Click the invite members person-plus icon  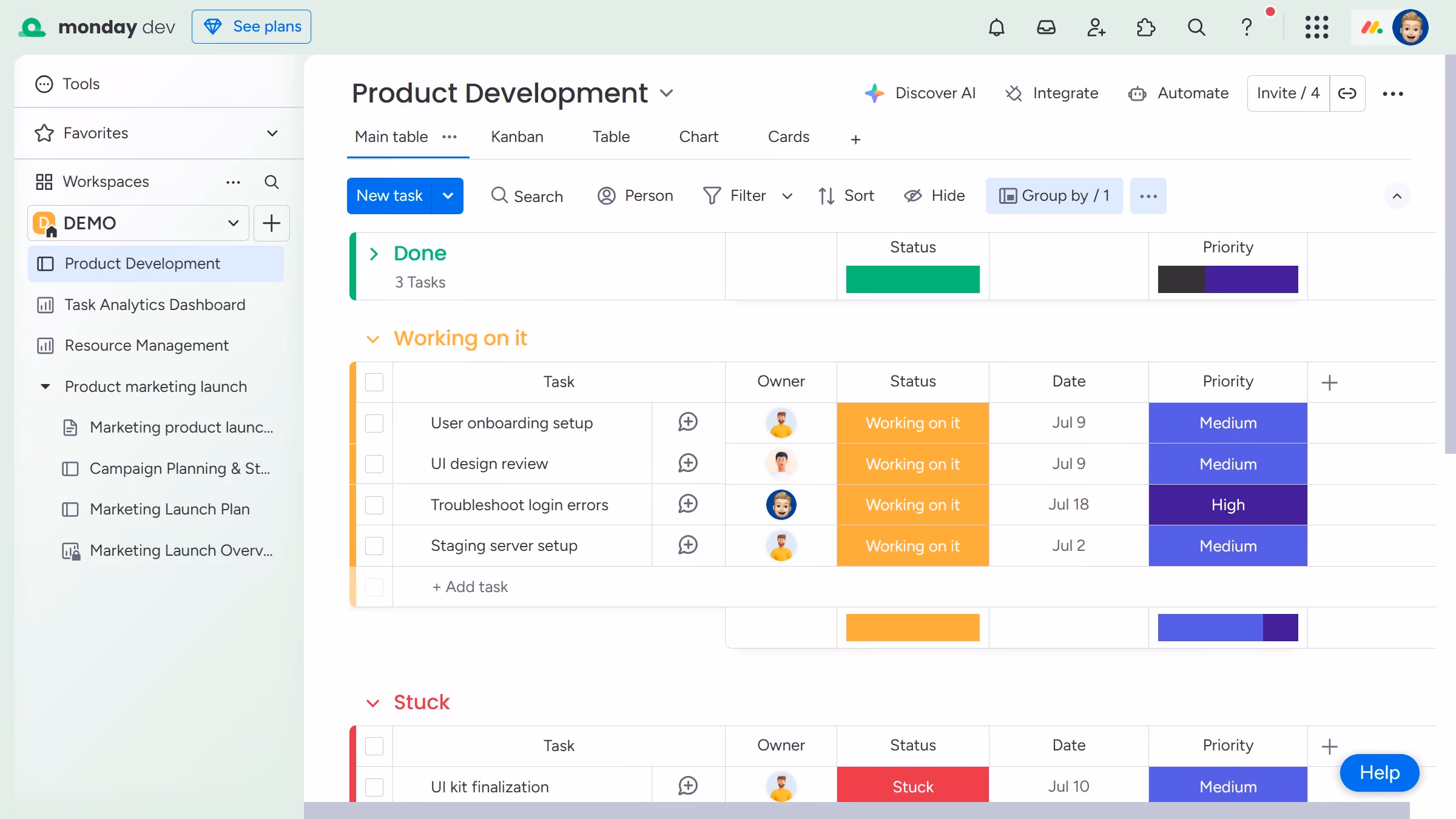tap(1096, 27)
